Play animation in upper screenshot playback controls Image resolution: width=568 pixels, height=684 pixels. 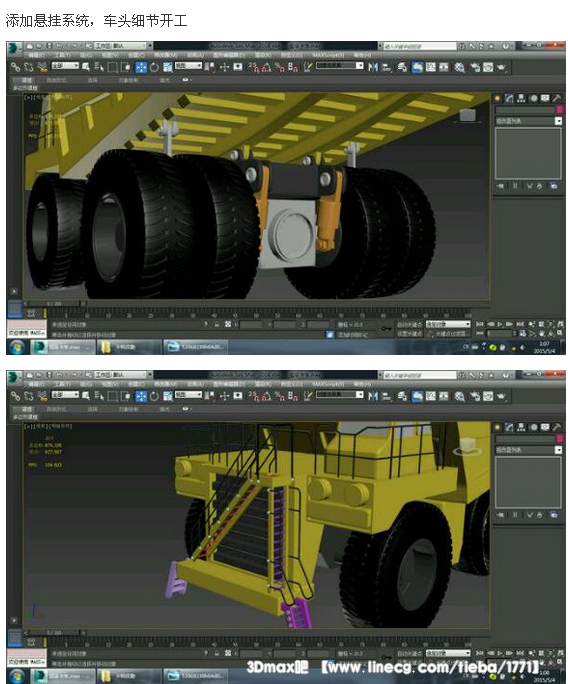pos(500,324)
